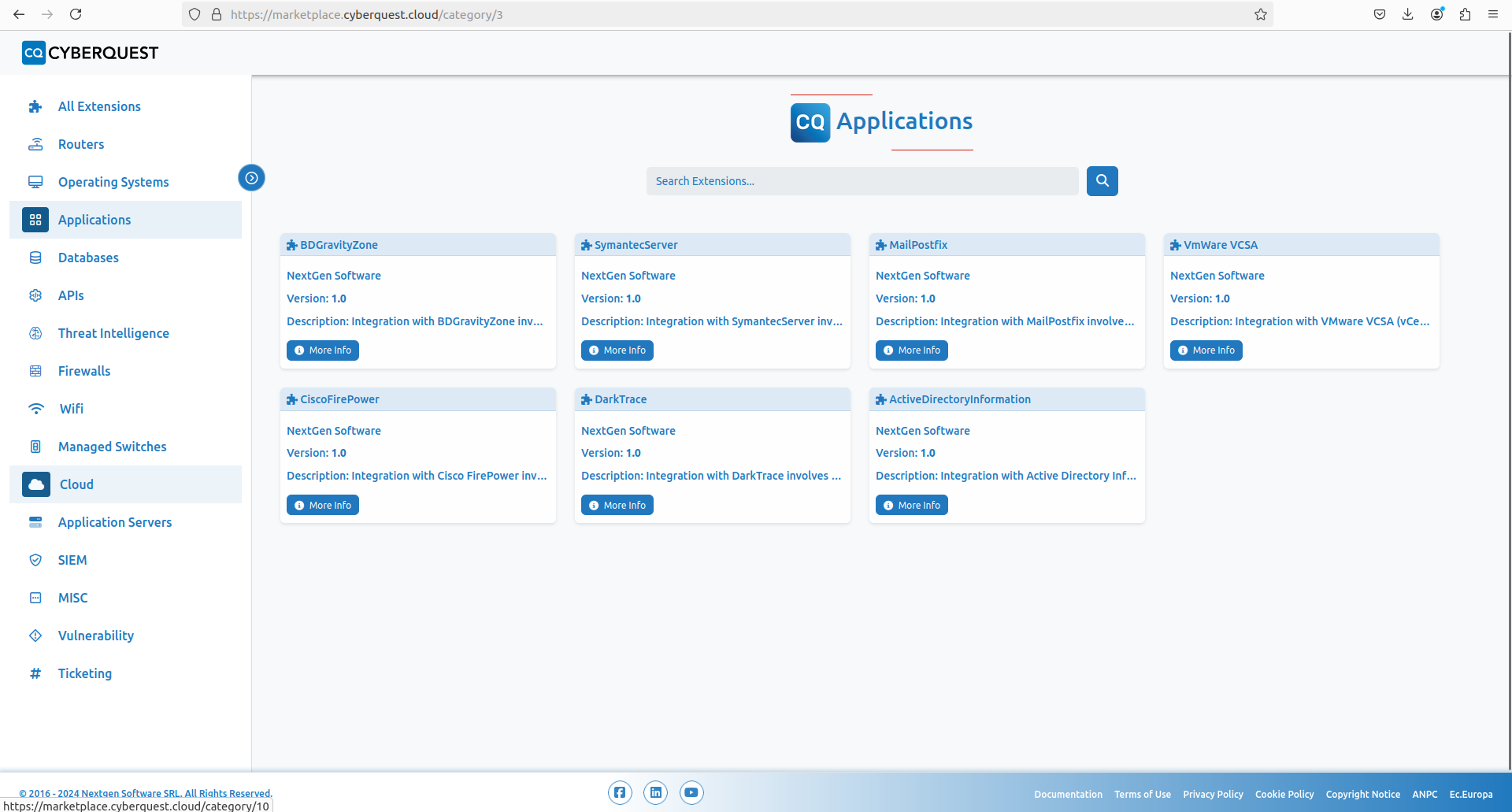Image resolution: width=1512 pixels, height=812 pixels.
Task: Focus the Search Extensions input field
Action: [862, 181]
